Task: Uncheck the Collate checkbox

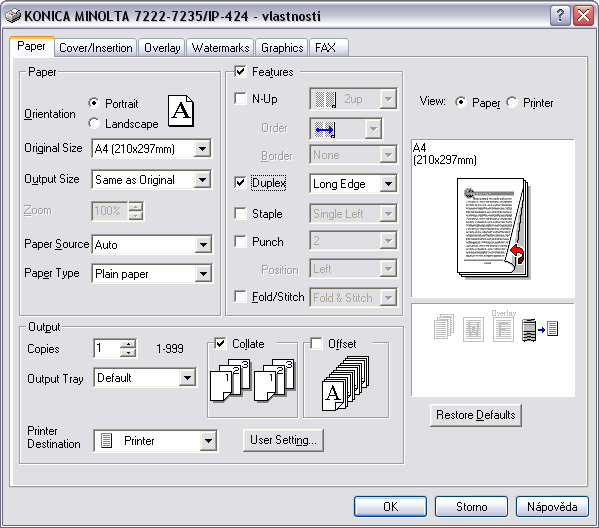Action: (220, 343)
